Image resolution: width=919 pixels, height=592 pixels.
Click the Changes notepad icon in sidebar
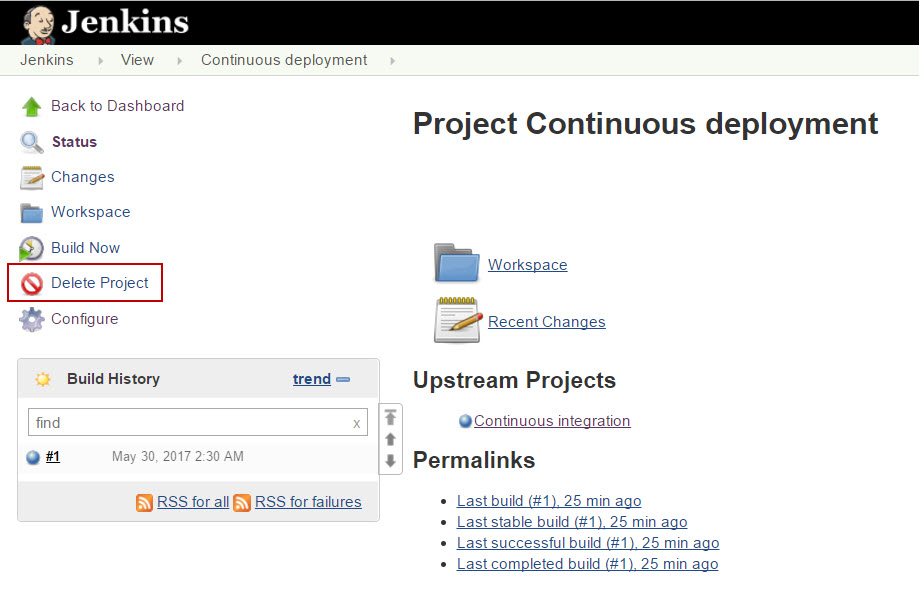coord(32,177)
